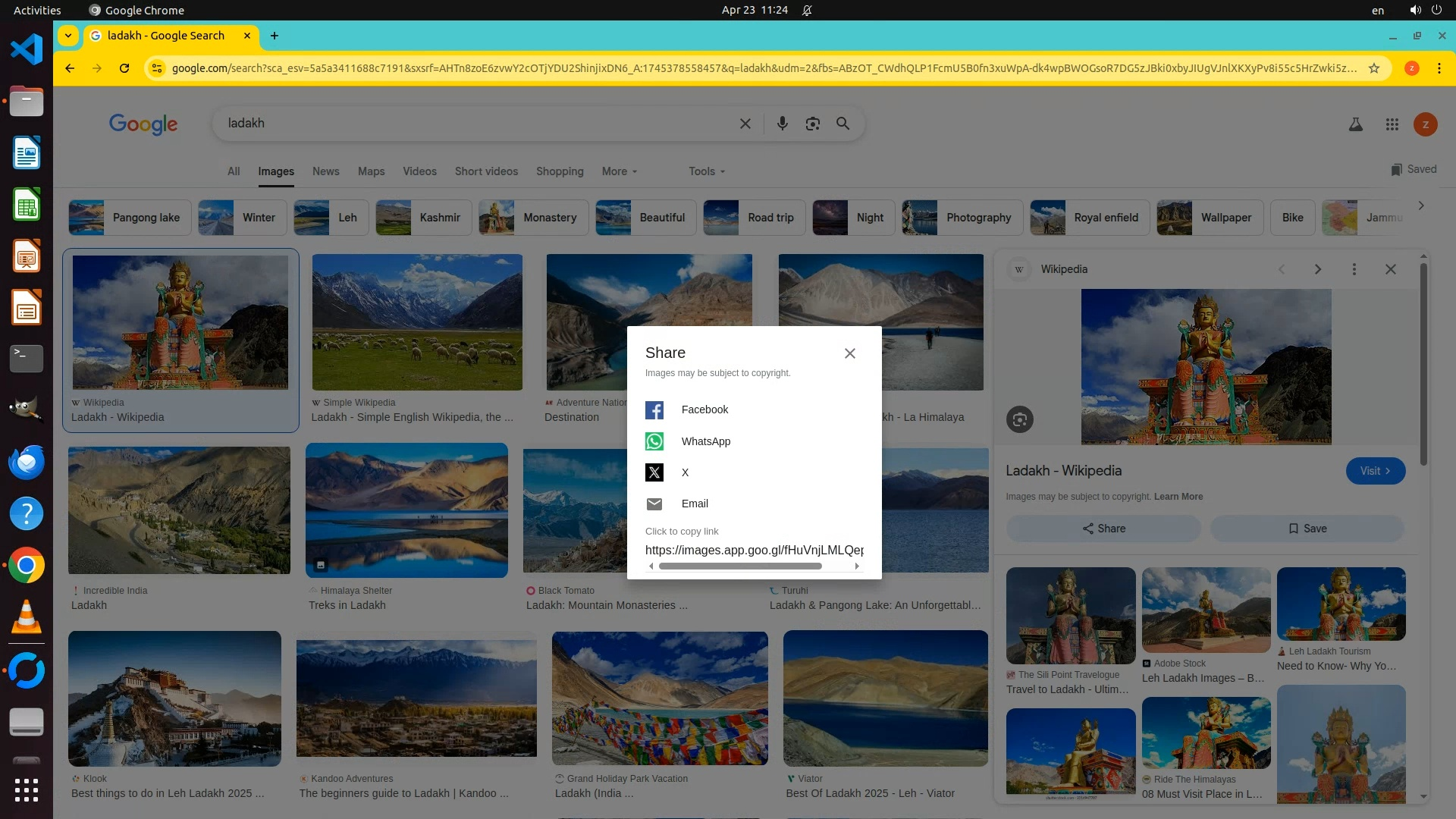Click search by voice microphone icon
This screenshot has height=819, width=1456.
tap(782, 124)
